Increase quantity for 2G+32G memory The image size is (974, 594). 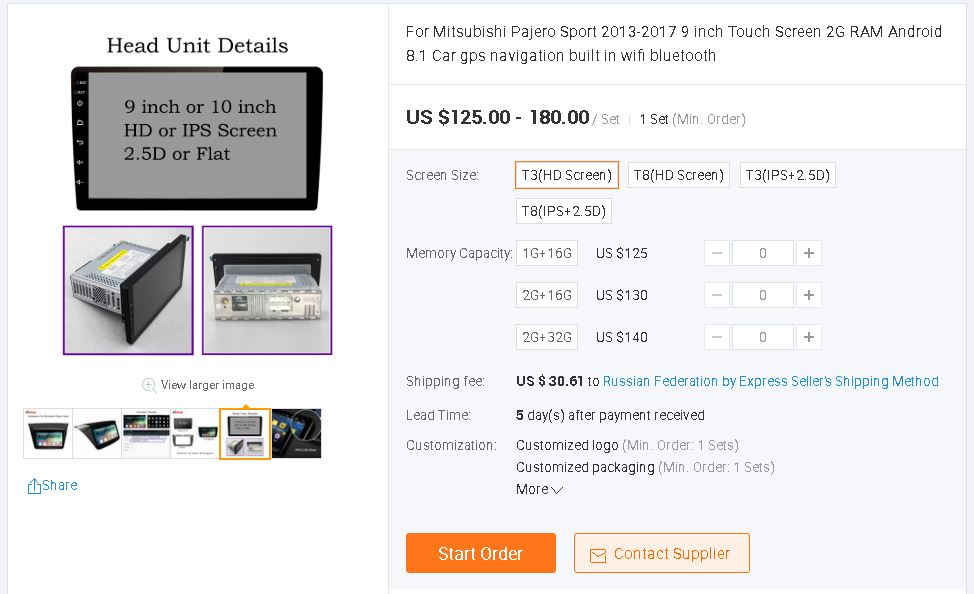809,337
